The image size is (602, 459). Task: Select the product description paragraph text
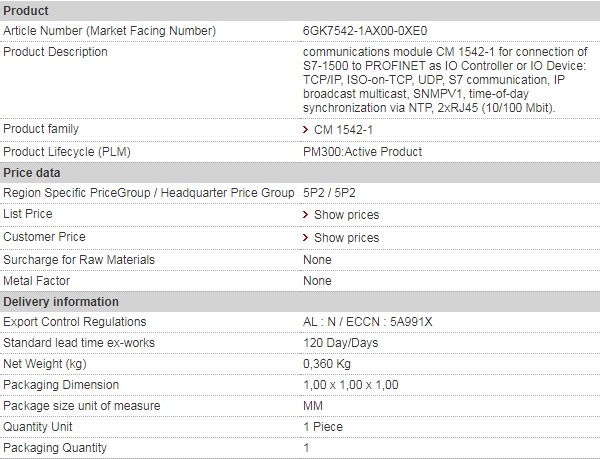445,79
